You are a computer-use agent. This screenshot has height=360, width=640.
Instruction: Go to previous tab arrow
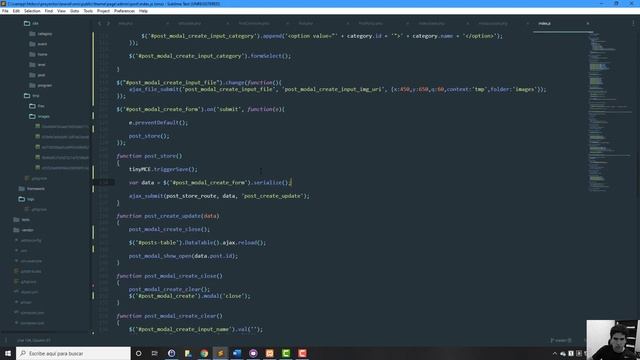click(x=100, y=24)
